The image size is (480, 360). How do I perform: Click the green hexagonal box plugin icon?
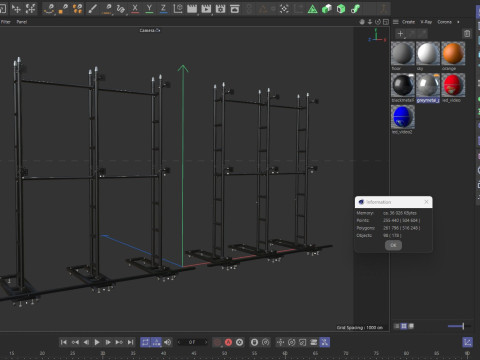[341, 9]
